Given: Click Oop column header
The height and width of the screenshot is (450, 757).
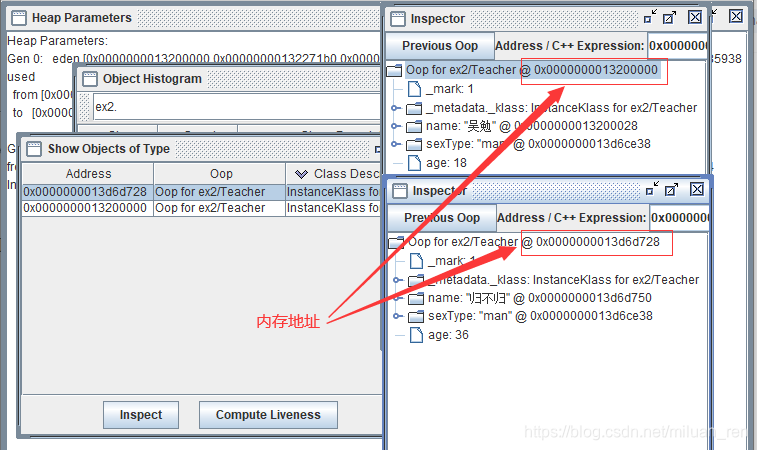Looking at the screenshot, I should (x=220, y=174).
